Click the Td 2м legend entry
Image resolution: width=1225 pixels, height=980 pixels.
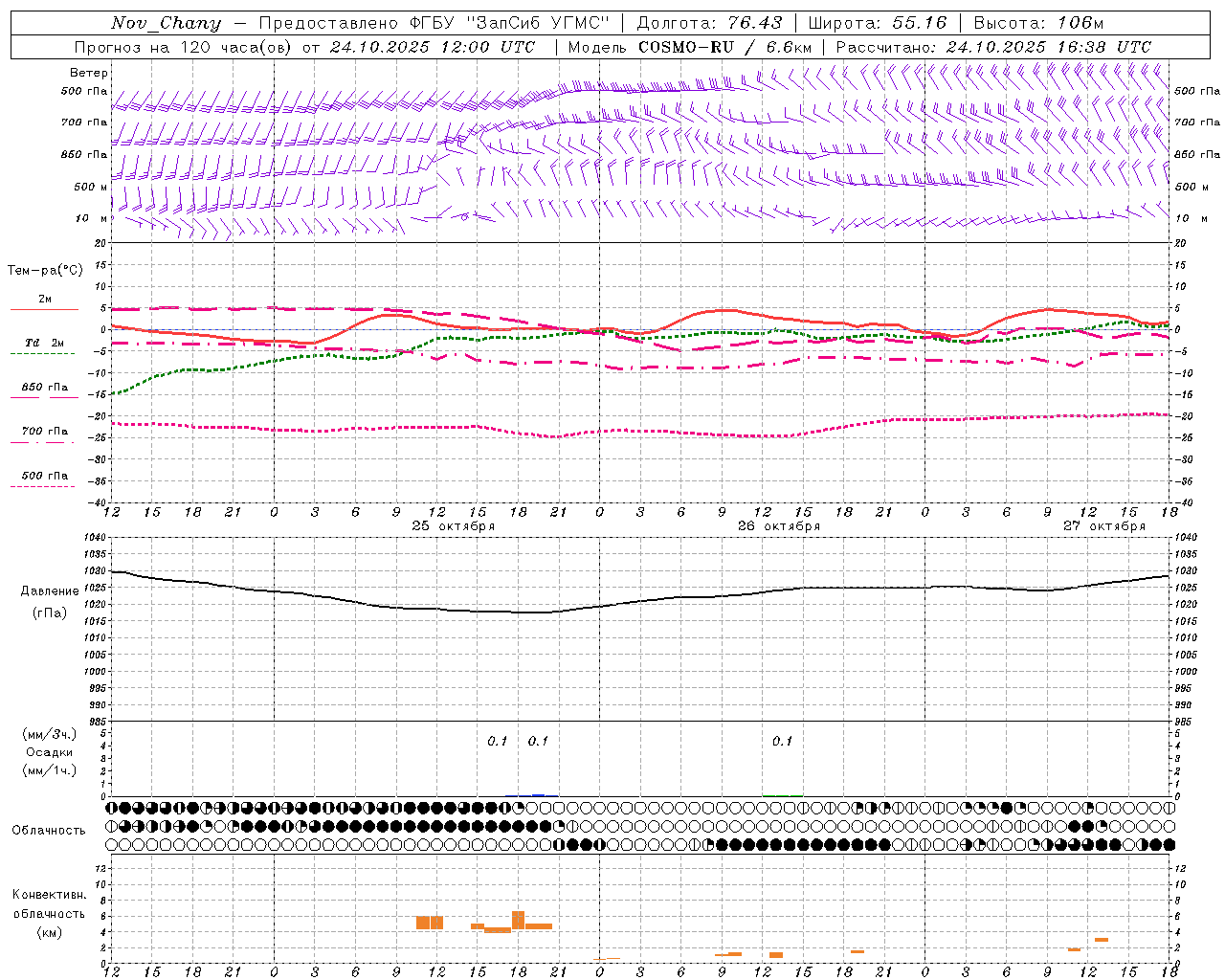[x=44, y=343]
